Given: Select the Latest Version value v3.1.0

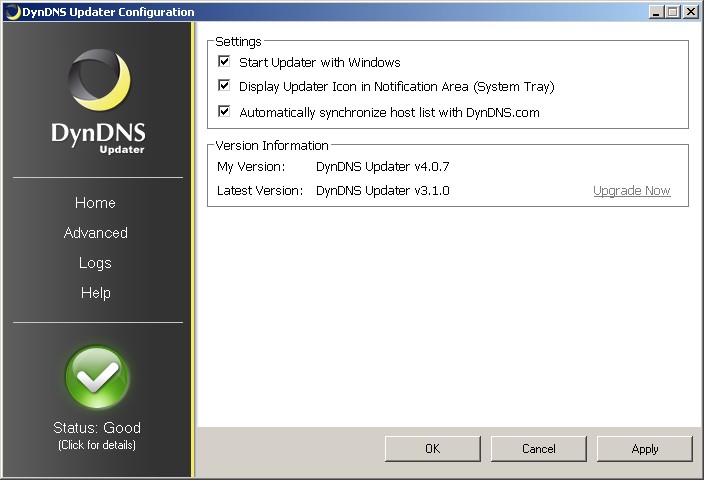Looking at the screenshot, I should [383, 191].
